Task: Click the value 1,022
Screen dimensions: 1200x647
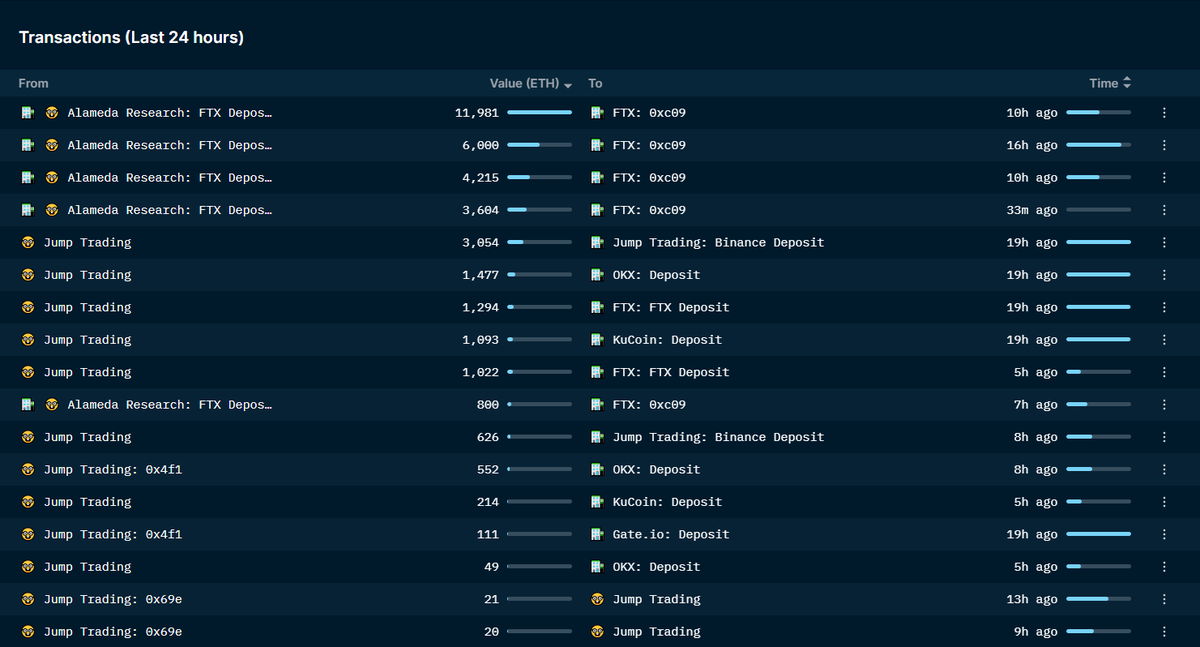Action: coord(480,372)
